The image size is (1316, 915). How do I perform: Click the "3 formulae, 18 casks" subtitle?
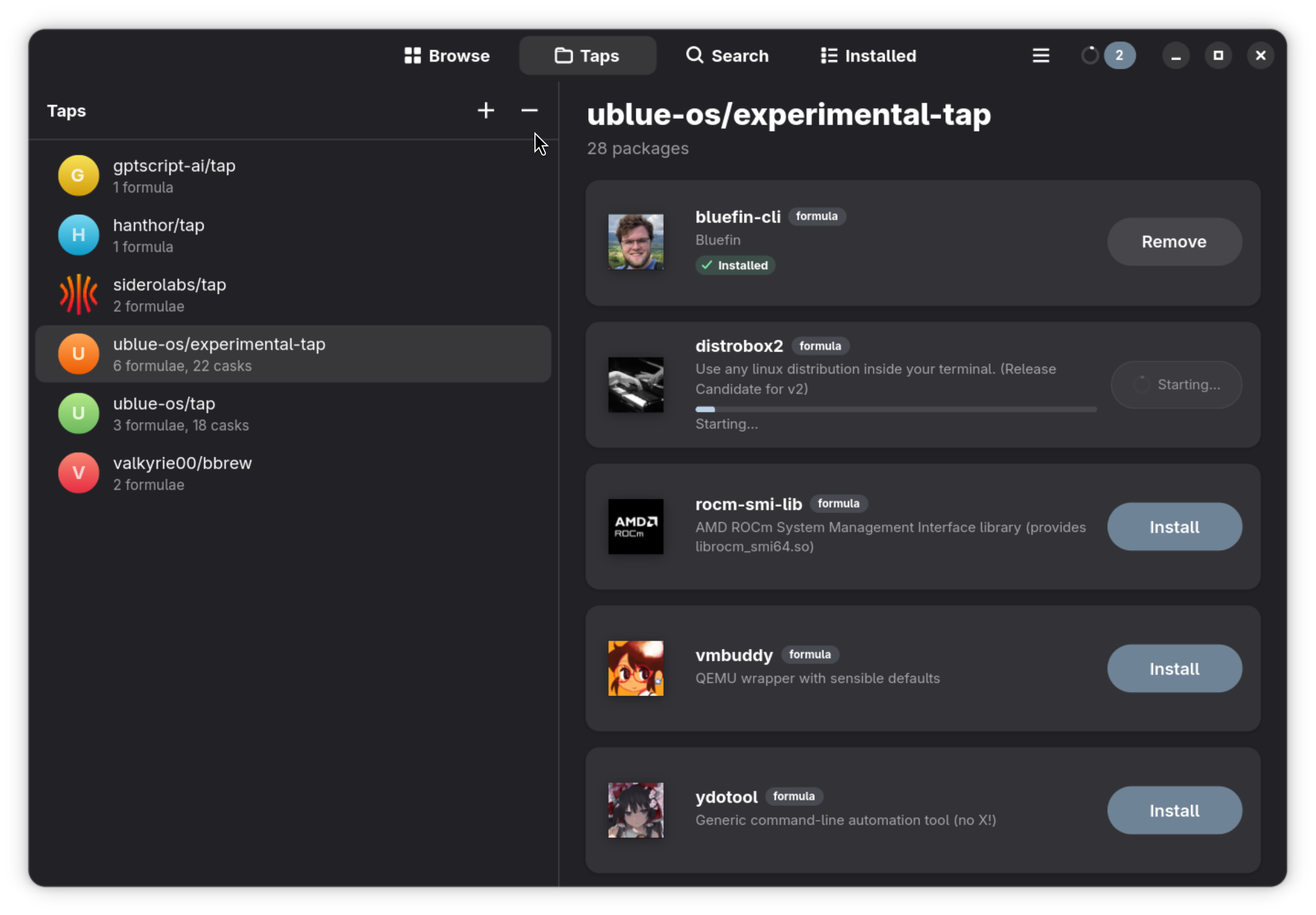point(181,425)
